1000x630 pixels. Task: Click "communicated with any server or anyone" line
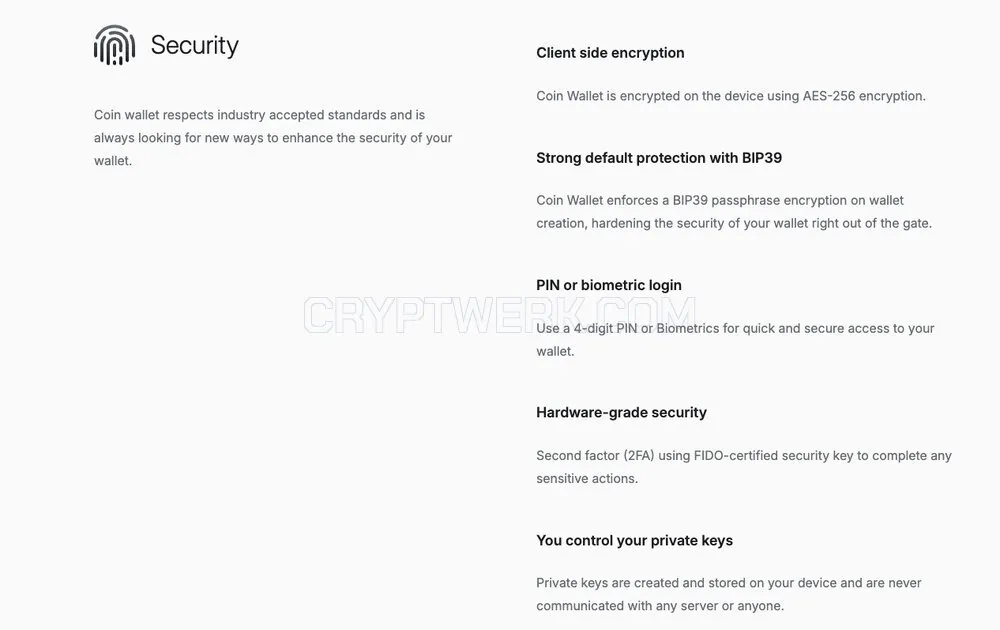point(660,606)
